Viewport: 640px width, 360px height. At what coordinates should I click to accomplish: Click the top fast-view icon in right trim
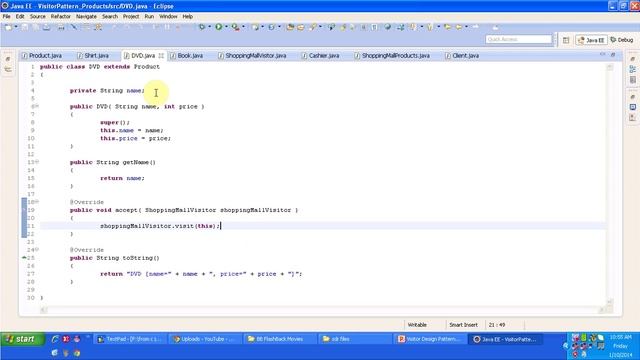(x=633, y=59)
